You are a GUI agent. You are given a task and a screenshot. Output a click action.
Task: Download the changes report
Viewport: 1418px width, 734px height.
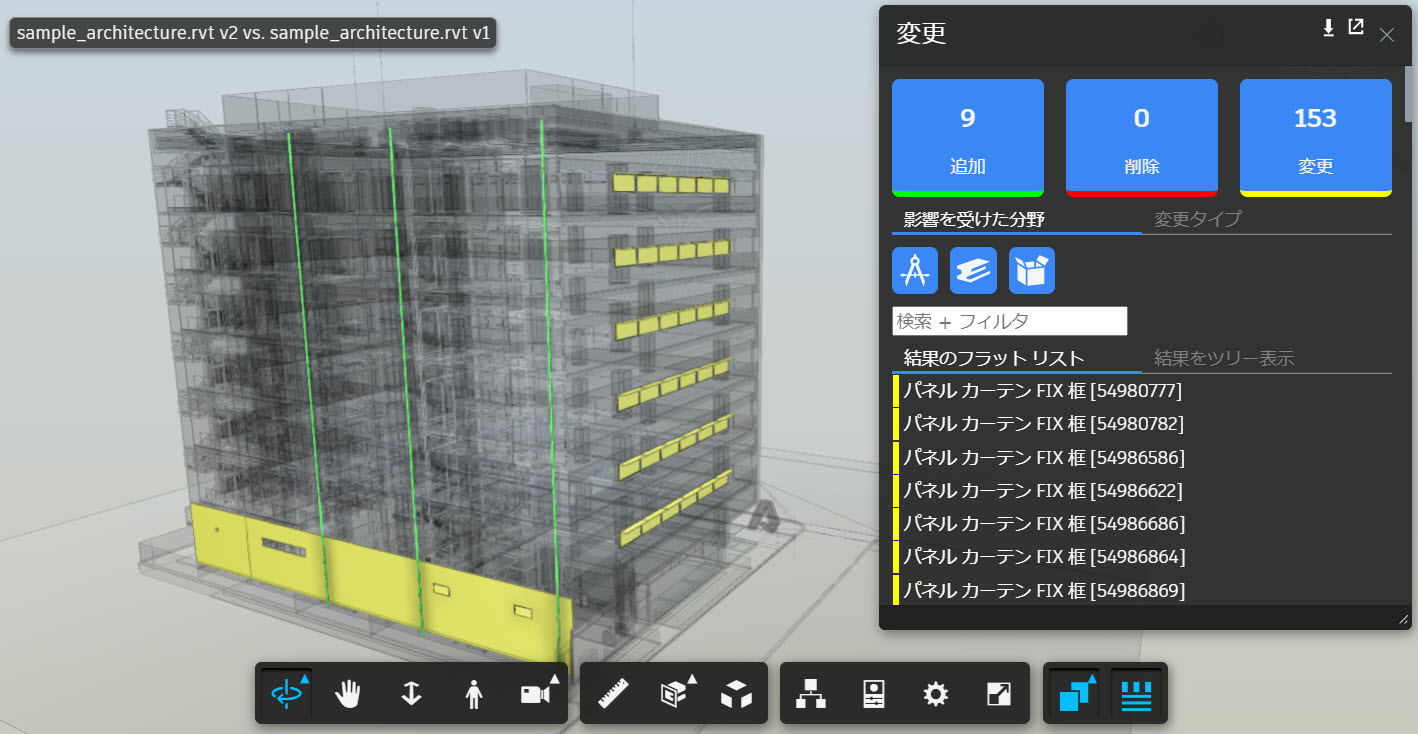coord(1328,28)
